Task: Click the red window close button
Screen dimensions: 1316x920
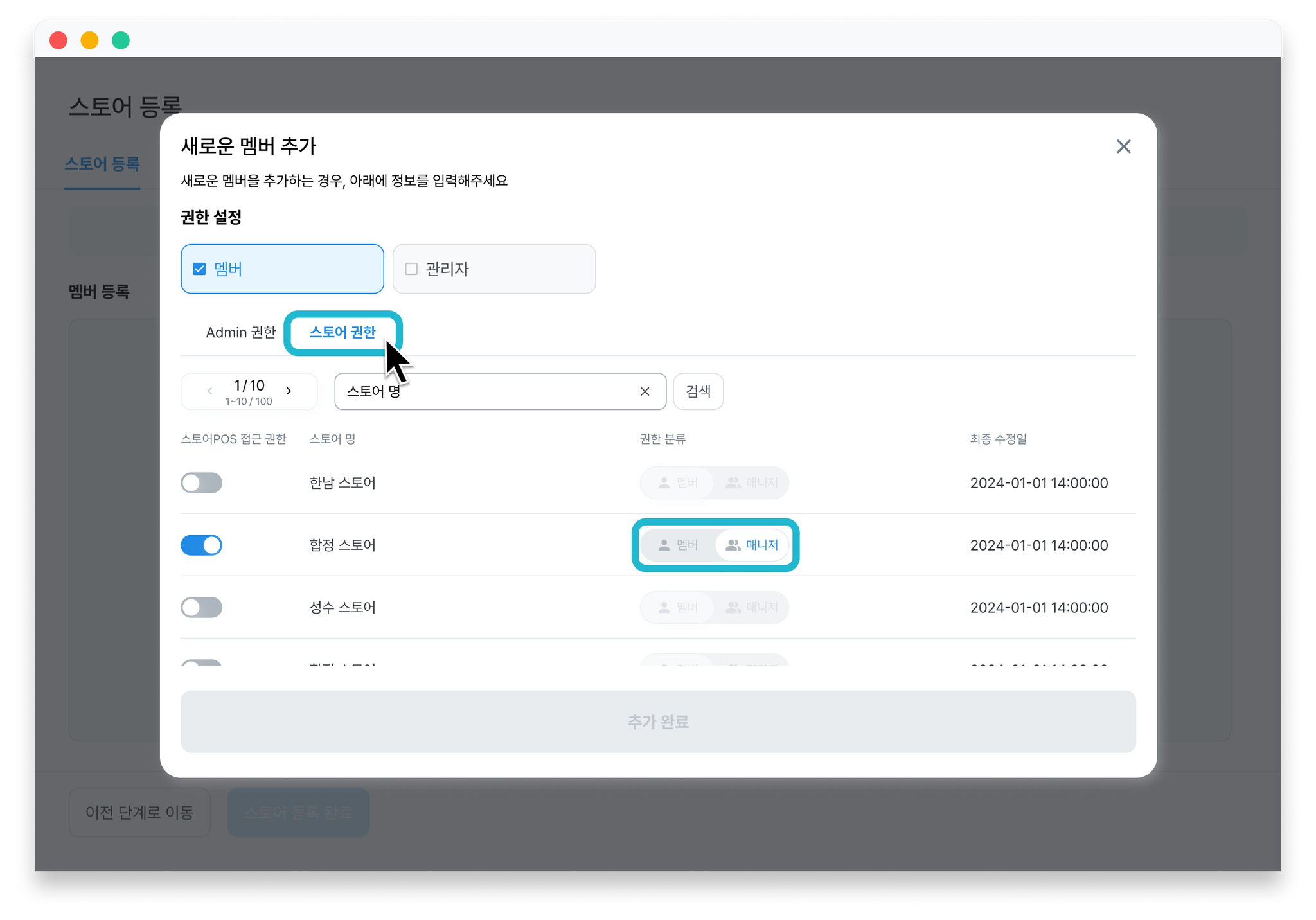Action: point(58,40)
